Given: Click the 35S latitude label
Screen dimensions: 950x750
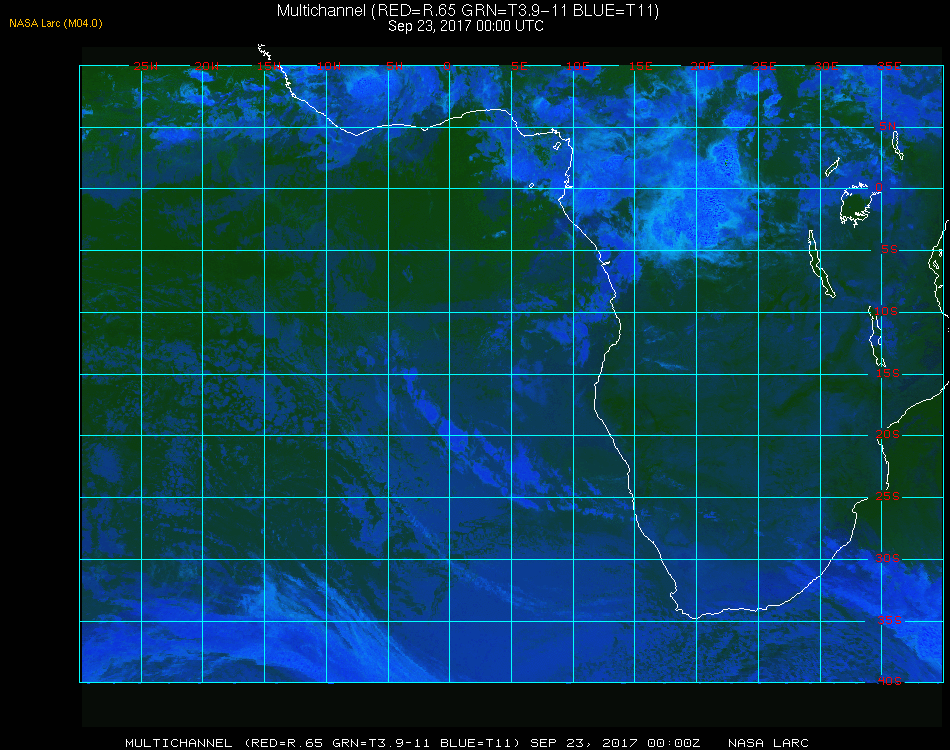Looking at the screenshot, I should pos(889,620).
